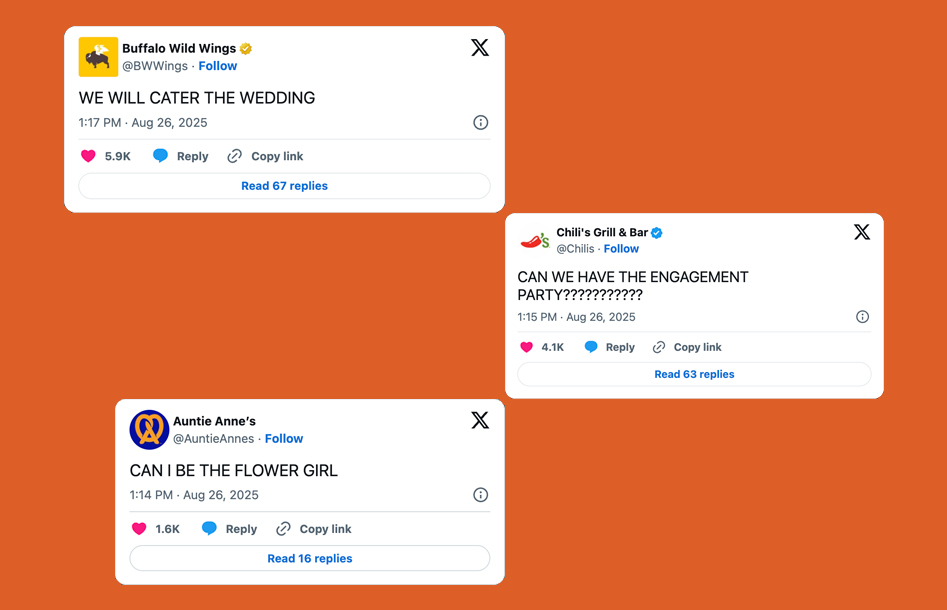
Task: Click the X logo on Auntie Anne's tweet
Action: 480,421
